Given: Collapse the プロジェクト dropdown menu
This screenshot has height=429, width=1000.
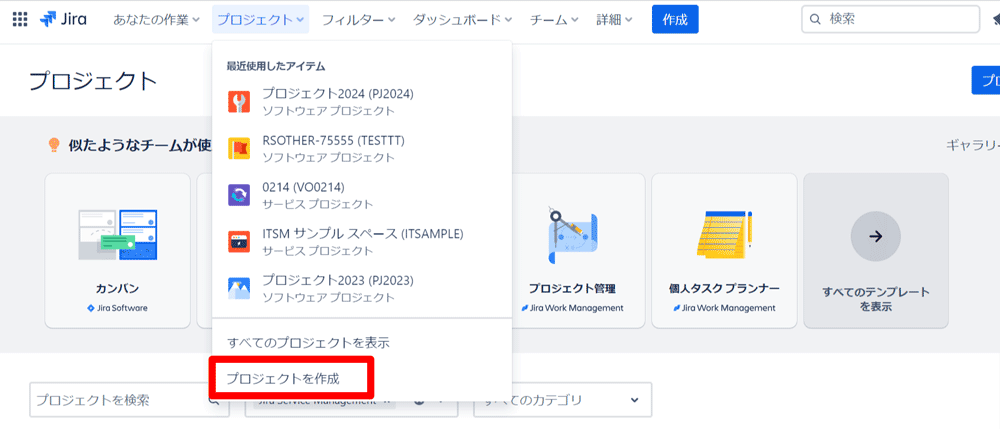Looking at the screenshot, I should click(x=261, y=20).
